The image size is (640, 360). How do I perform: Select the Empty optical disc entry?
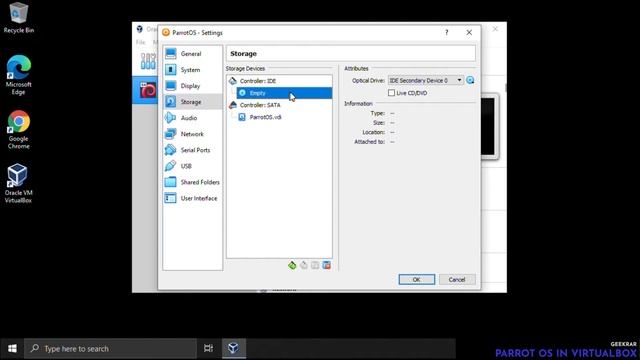[284, 93]
